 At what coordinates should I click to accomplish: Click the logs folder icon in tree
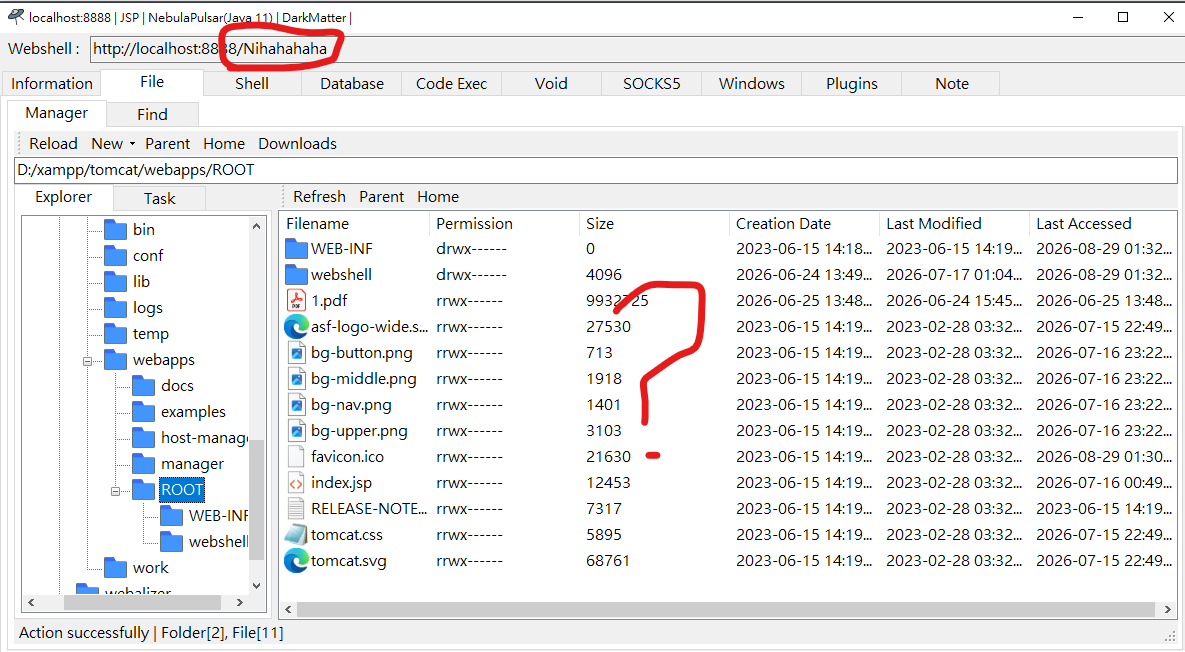pyautogui.click(x=116, y=307)
